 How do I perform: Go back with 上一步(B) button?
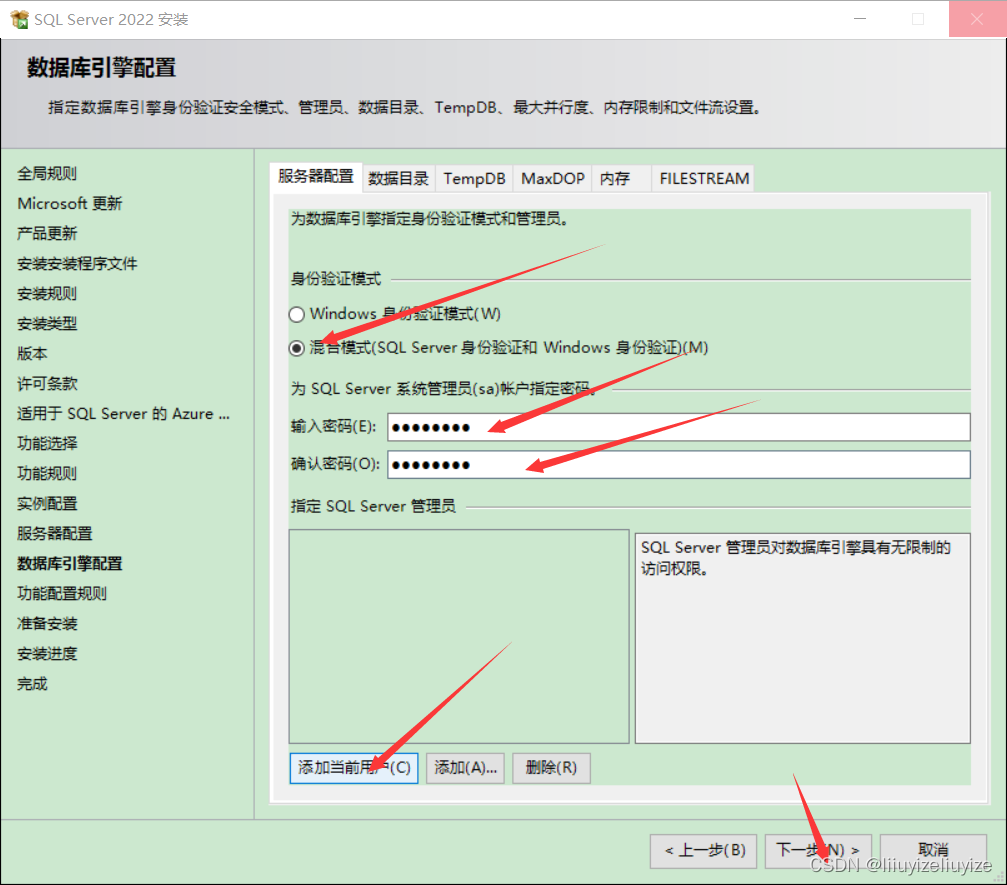[703, 851]
